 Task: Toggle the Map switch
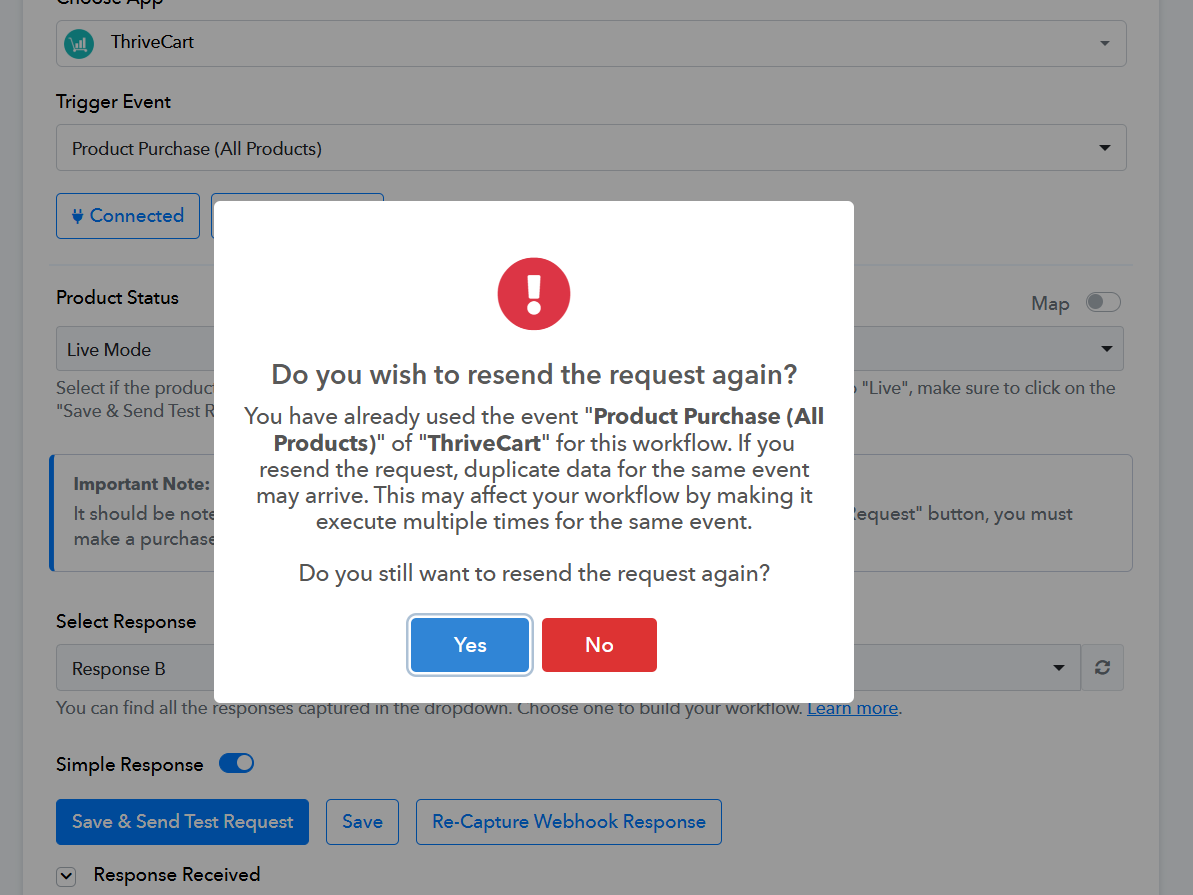point(1102,302)
